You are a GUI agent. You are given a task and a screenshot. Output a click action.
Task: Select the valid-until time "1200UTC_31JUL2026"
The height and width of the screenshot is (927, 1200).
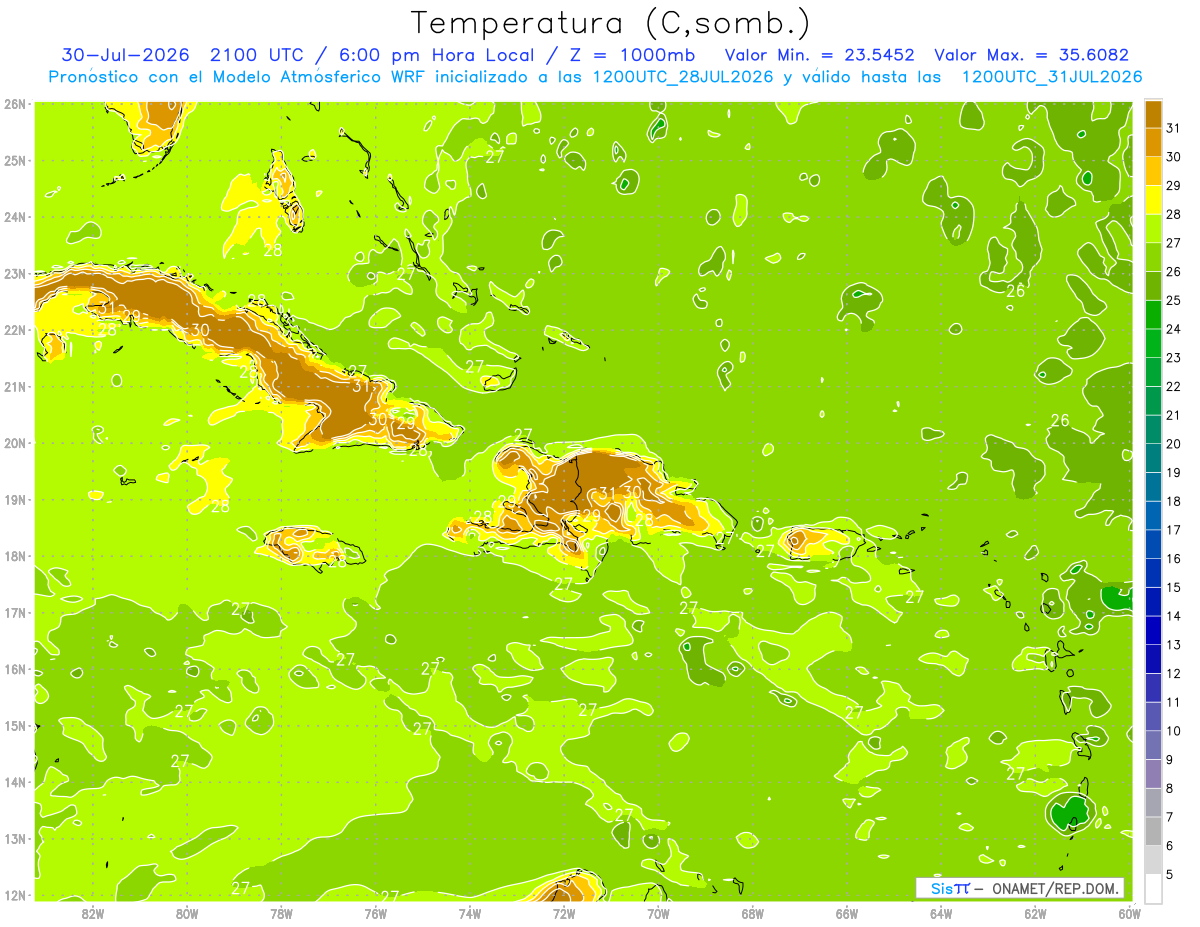[1051, 77]
